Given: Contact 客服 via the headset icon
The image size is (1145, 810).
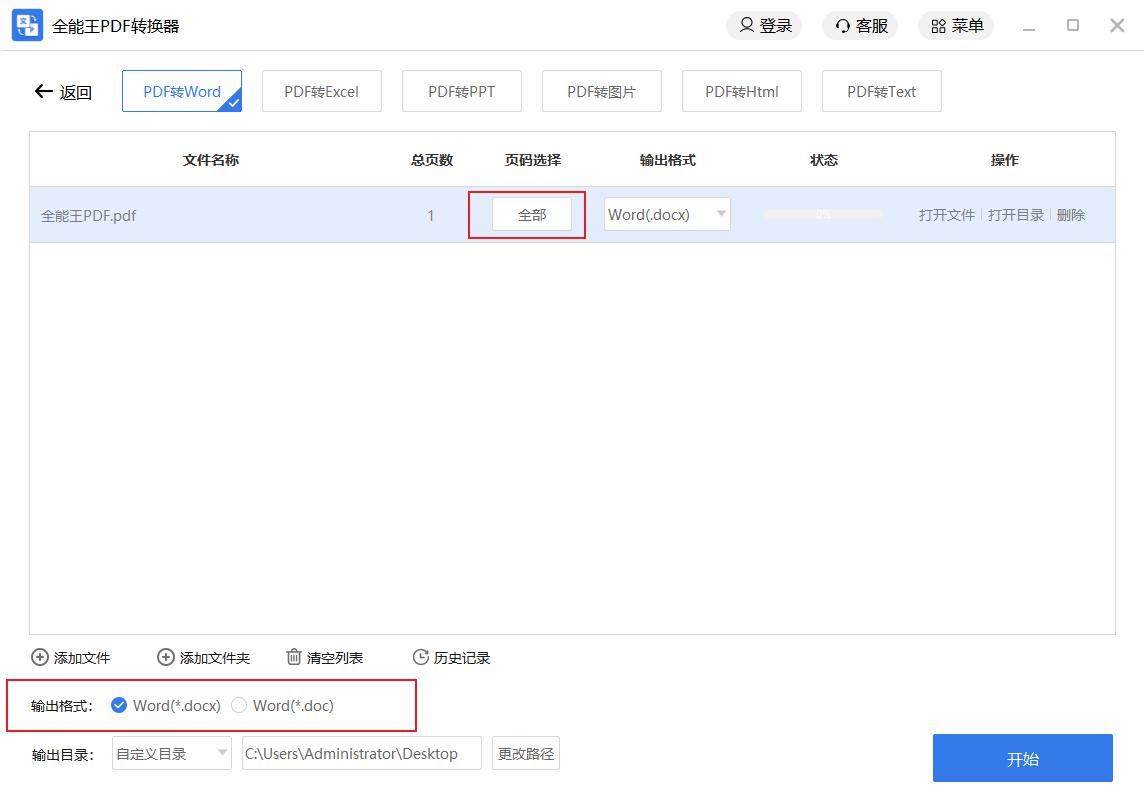Looking at the screenshot, I should [x=843, y=26].
